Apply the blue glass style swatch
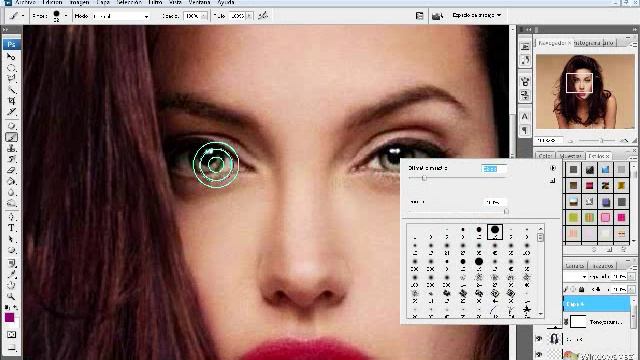Viewport: 640px width, 360px height. click(605, 169)
